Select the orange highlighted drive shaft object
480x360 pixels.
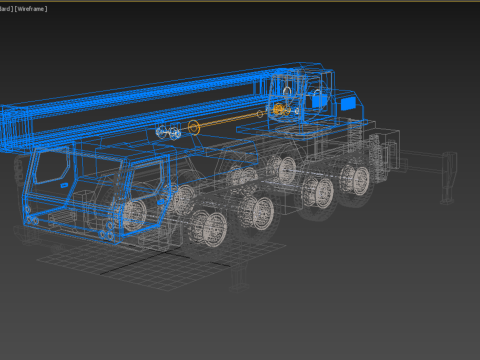[230, 120]
